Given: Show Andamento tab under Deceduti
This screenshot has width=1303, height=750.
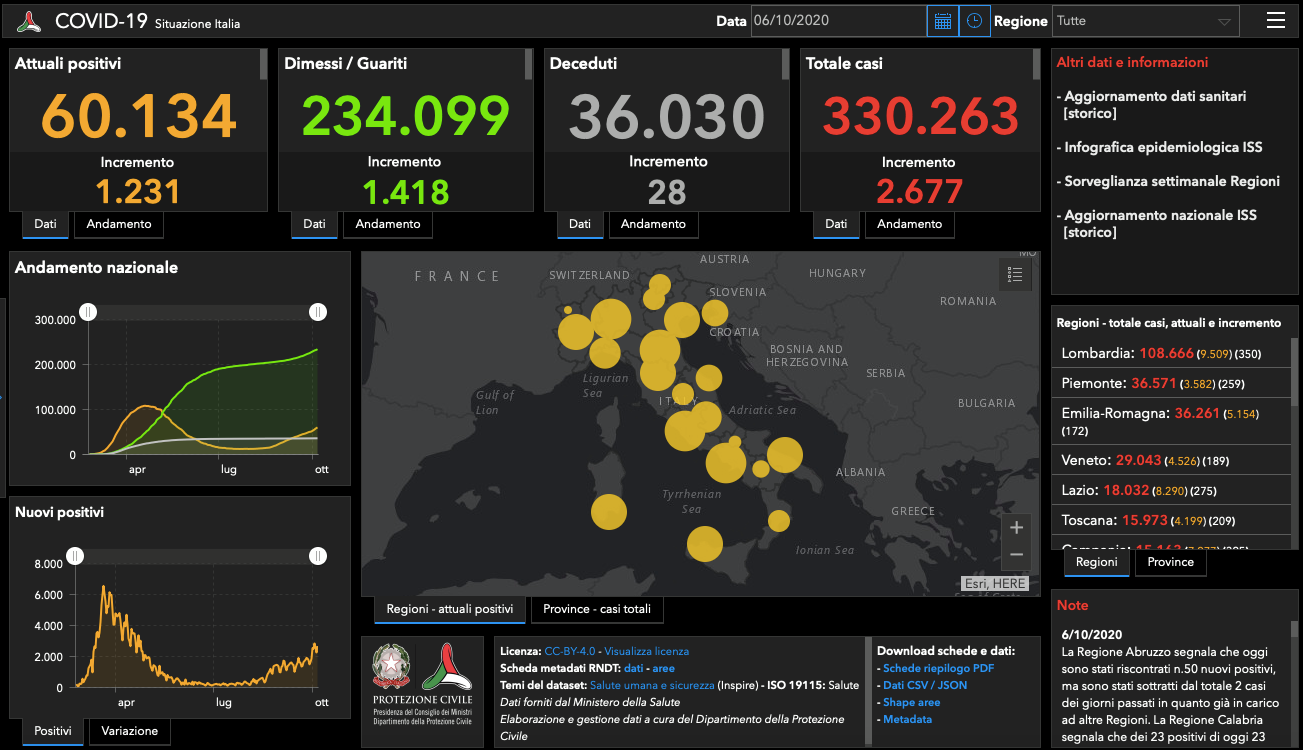Looking at the screenshot, I should click(x=653, y=224).
